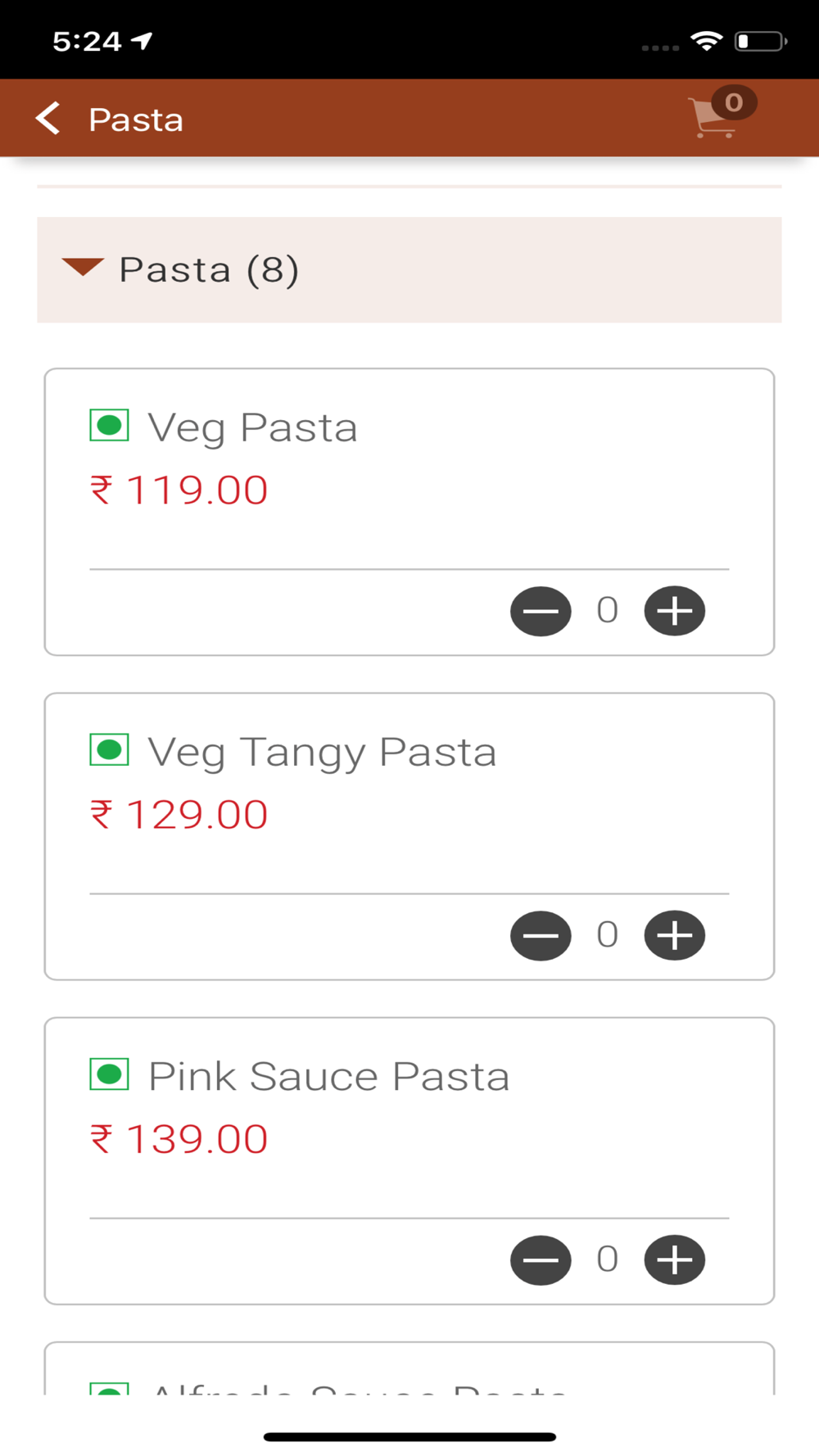Tap the Pasta title in header
Viewport: 819px width, 1456px height.
136,120
